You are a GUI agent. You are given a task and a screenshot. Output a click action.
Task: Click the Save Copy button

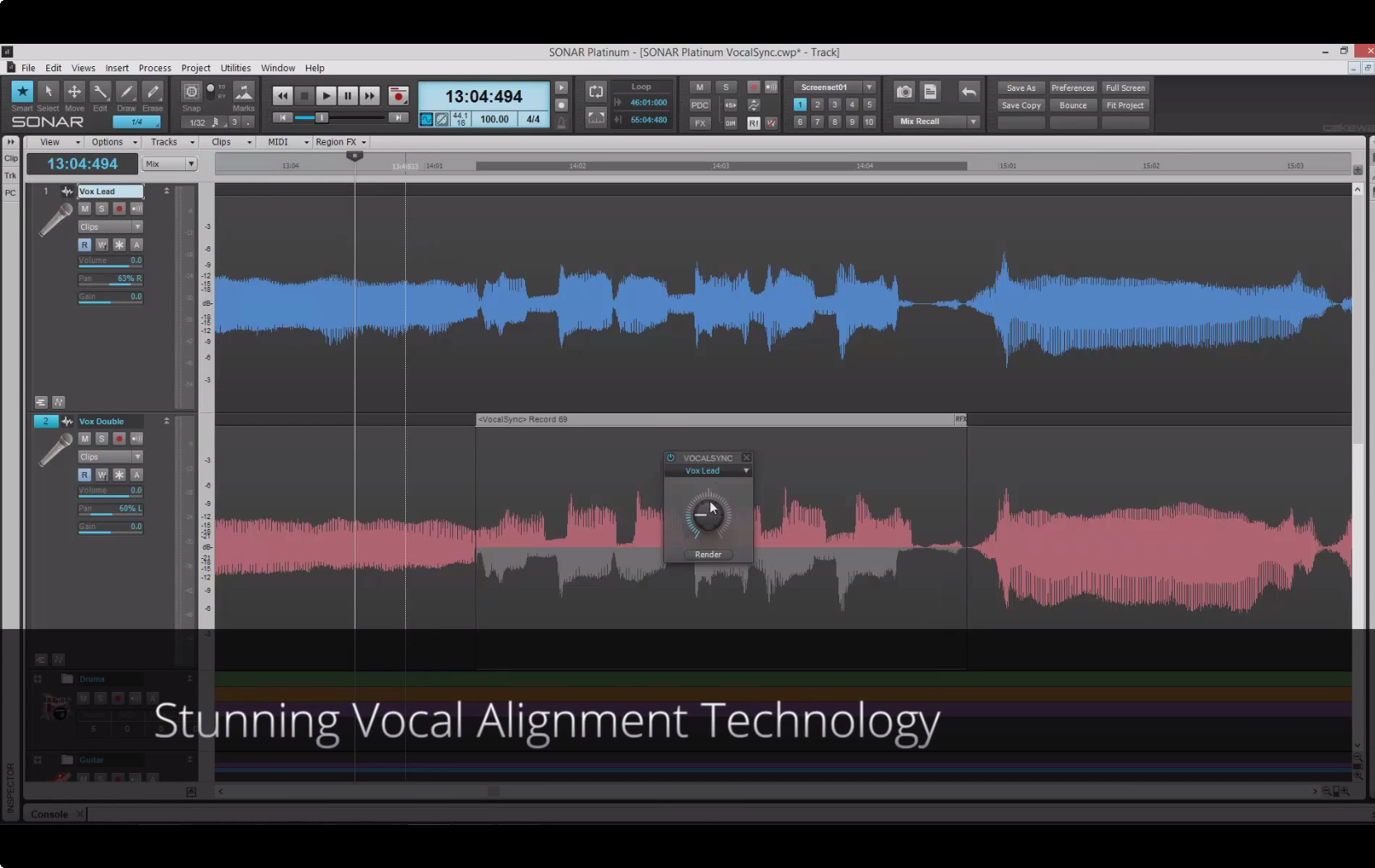(x=1021, y=105)
